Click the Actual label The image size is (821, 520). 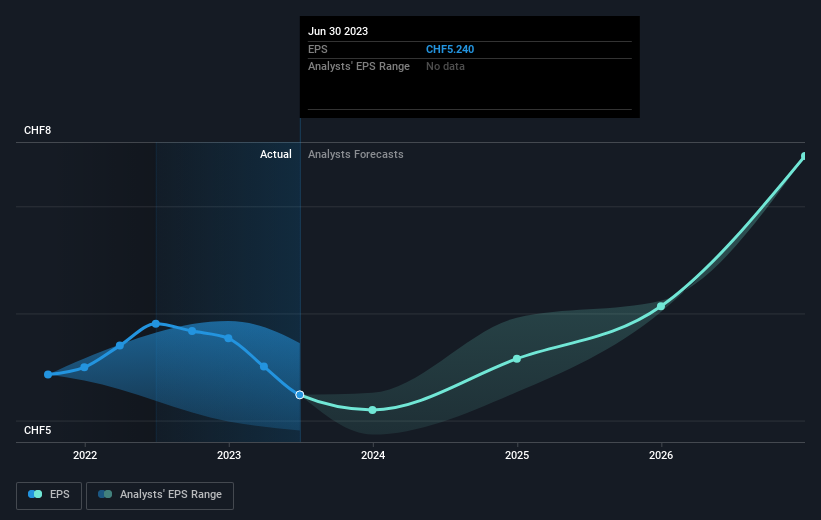[x=276, y=154]
